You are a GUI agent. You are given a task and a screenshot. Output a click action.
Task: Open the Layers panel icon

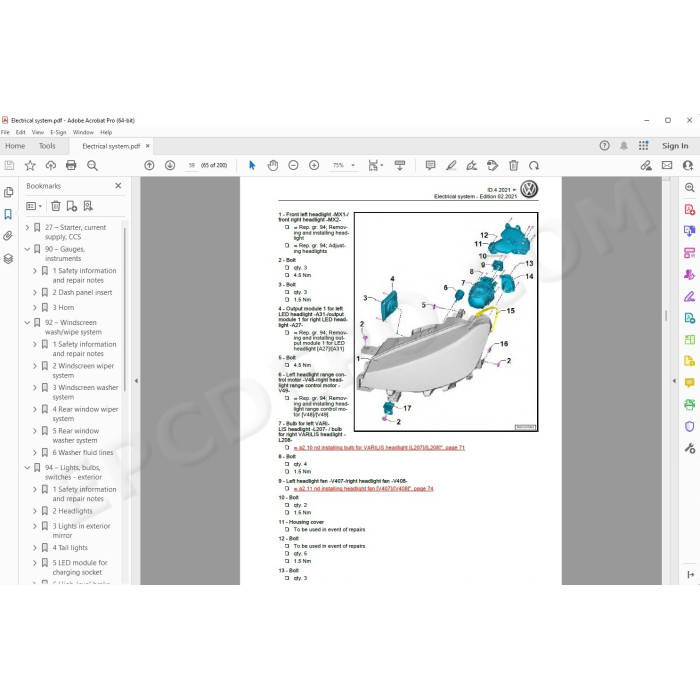[x=8, y=258]
